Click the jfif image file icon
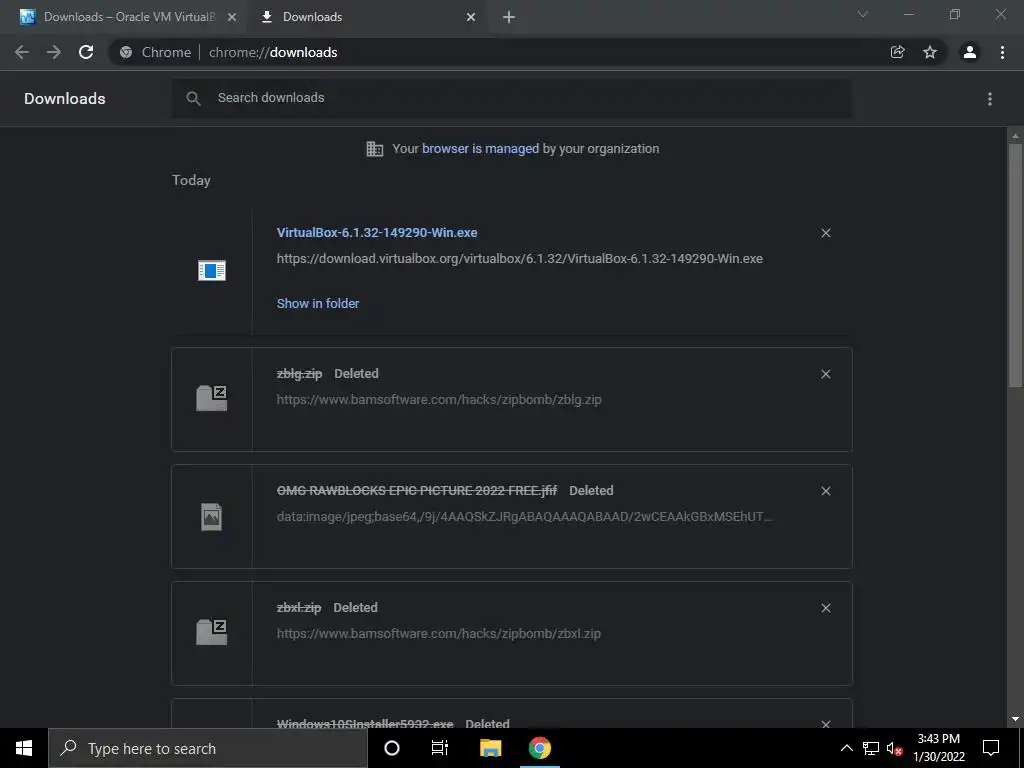Image resolution: width=1024 pixels, height=768 pixels. [212, 517]
